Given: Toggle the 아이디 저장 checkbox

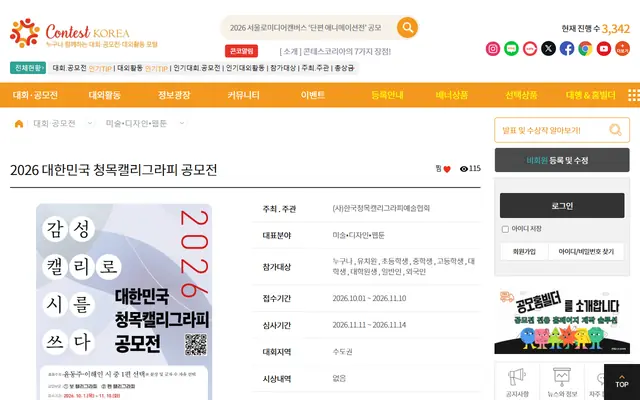Looking at the screenshot, I should coord(505,229).
